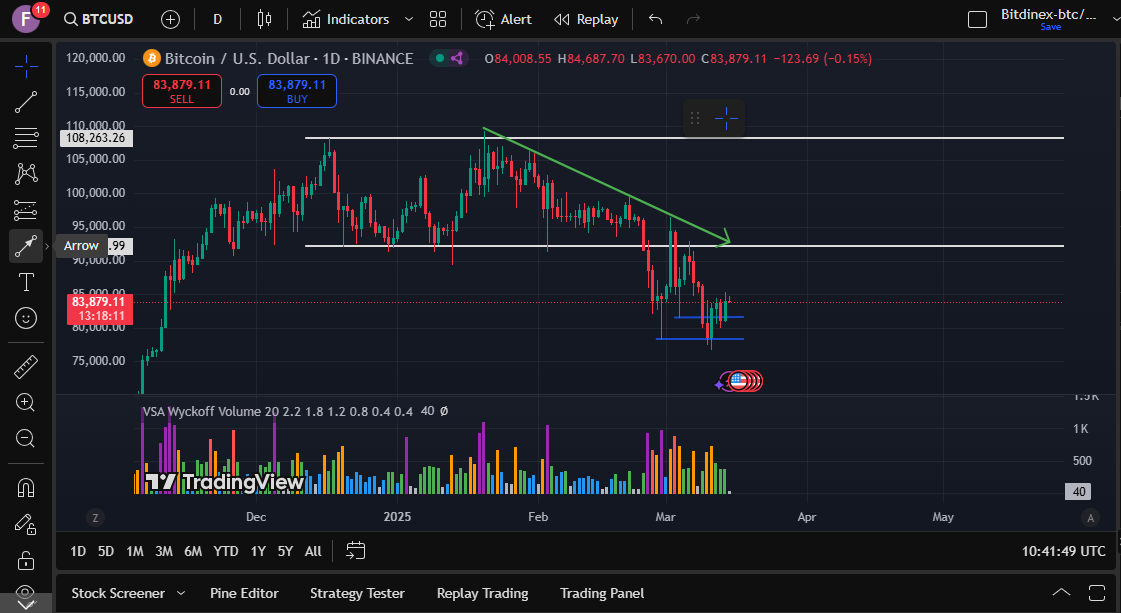1121x613 pixels.
Task: Toggle auto scale with the A button
Action: tap(1090, 517)
